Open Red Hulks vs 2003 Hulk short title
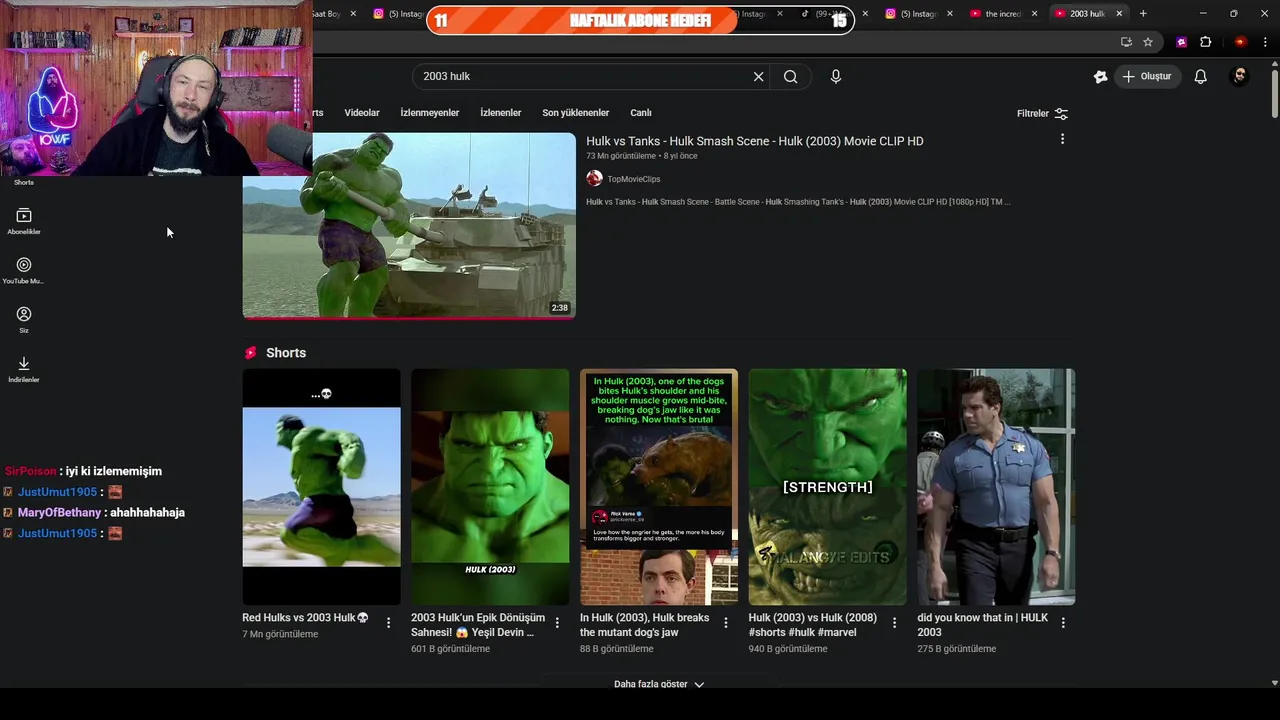The image size is (1280, 720). (305, 618)
